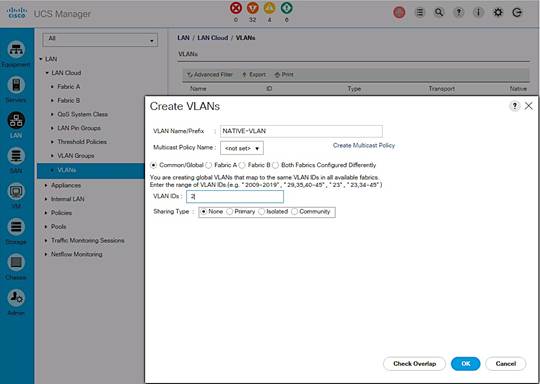Click the Check Overlap button
Image resolution: width=540 pixels, height=384 pixels.
414,364
